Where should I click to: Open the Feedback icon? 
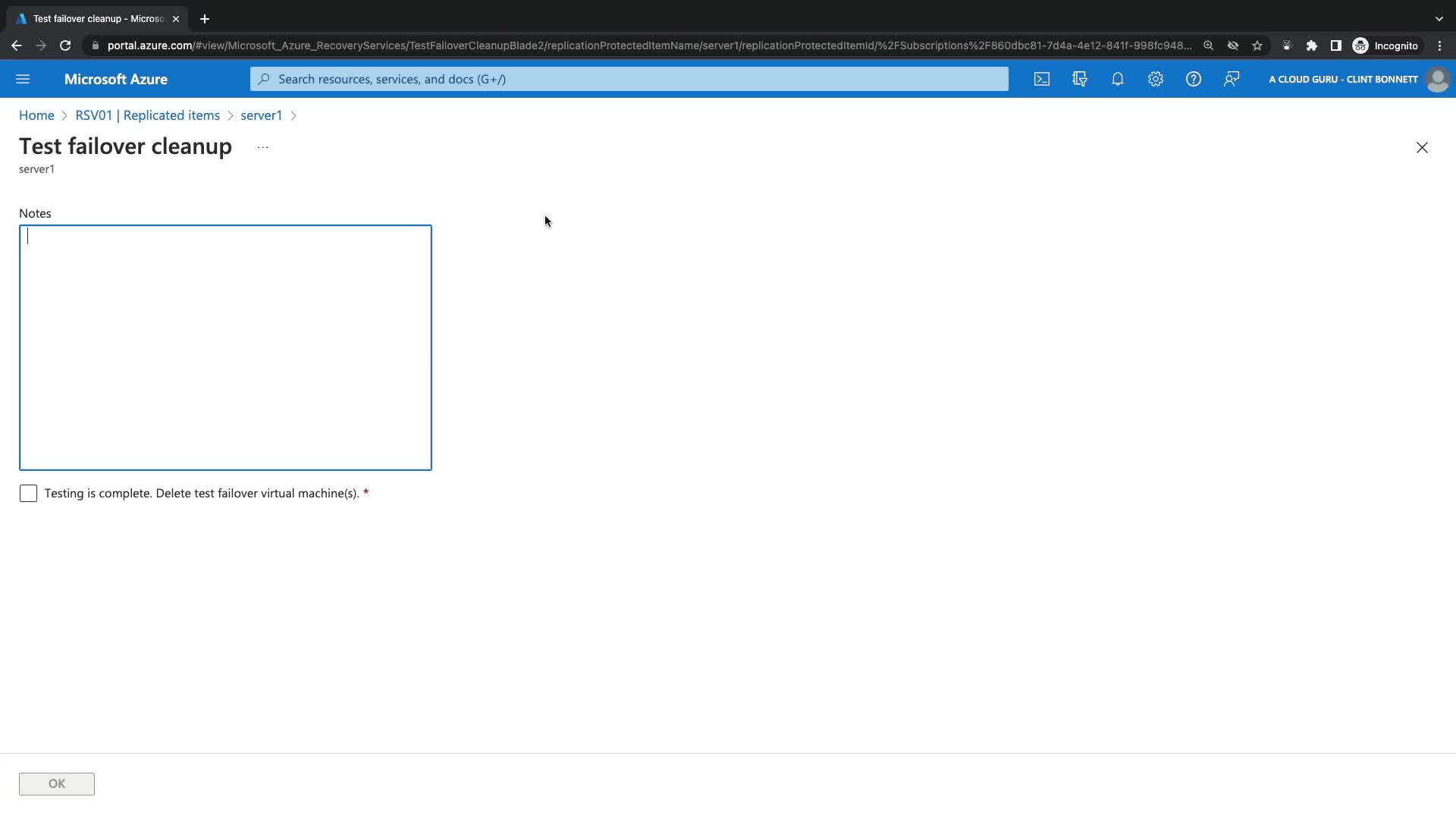tap(1231, 79)
